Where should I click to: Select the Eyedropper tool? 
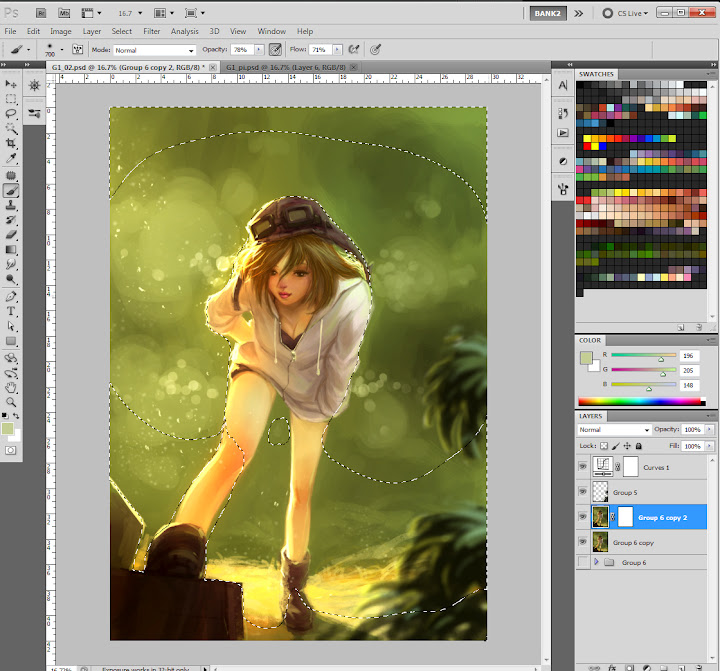tap(11, 159)
